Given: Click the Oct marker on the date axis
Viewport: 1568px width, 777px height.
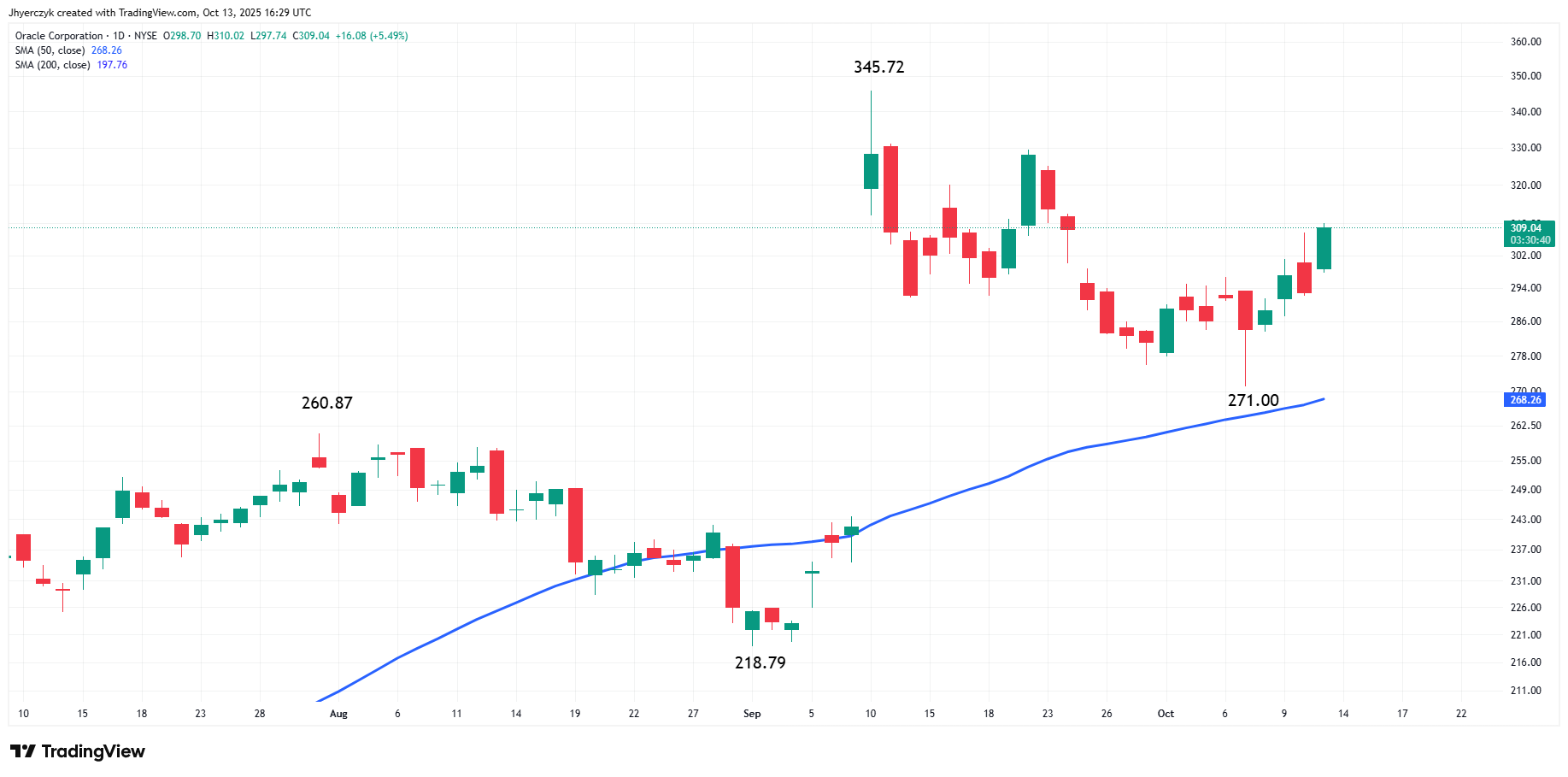Looking at the screenshot, I should click(x=1166, y=714).
